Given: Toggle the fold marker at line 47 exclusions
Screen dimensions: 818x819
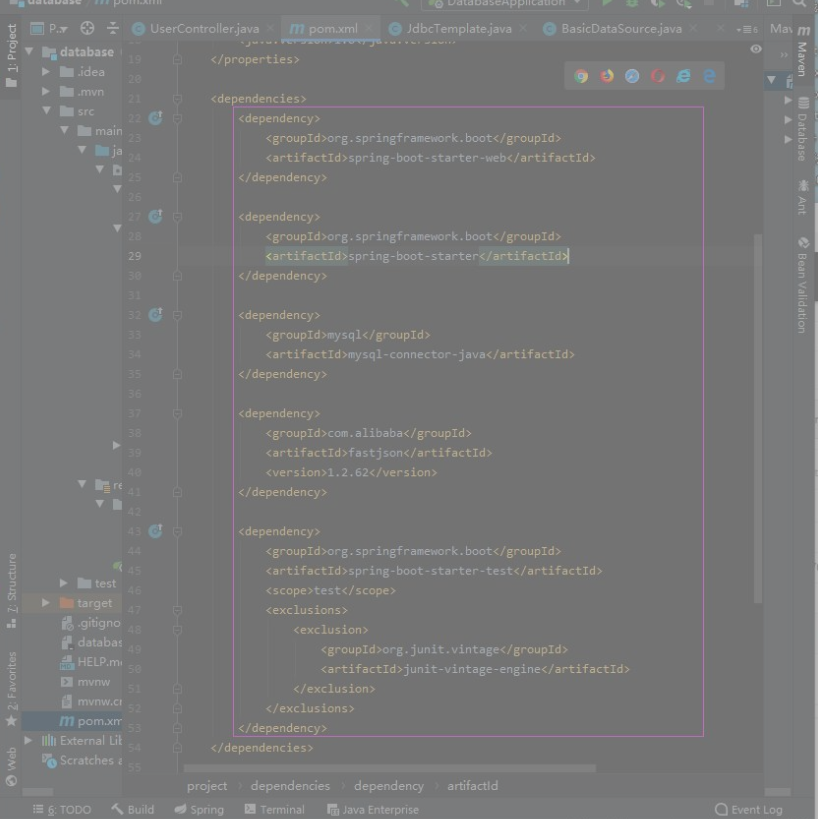Looking at the screenshot, I should [178, 610].
